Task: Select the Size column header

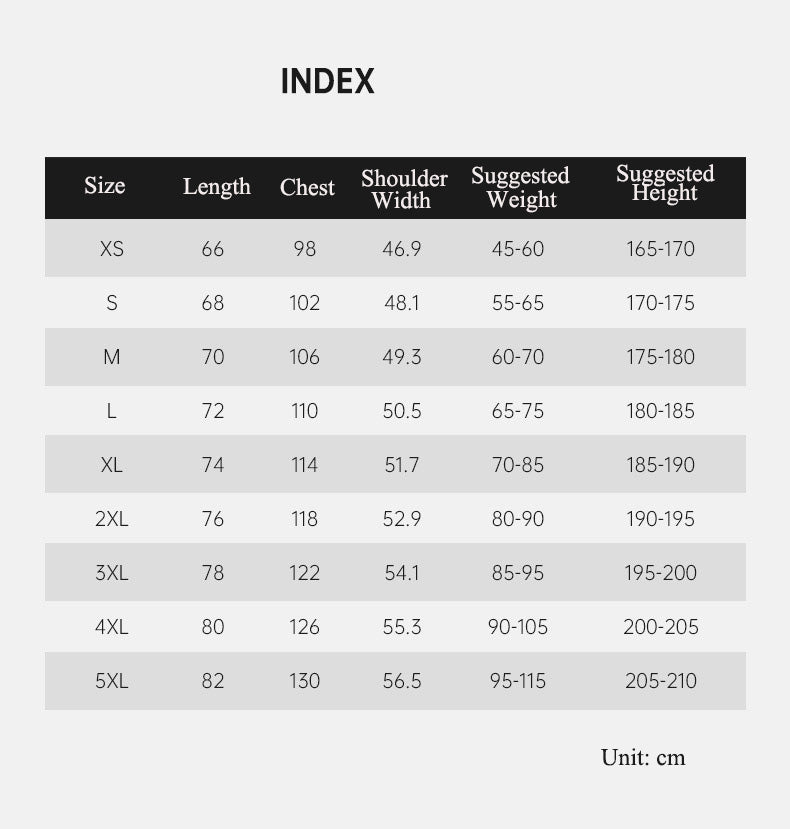Action: pos(105,186)
